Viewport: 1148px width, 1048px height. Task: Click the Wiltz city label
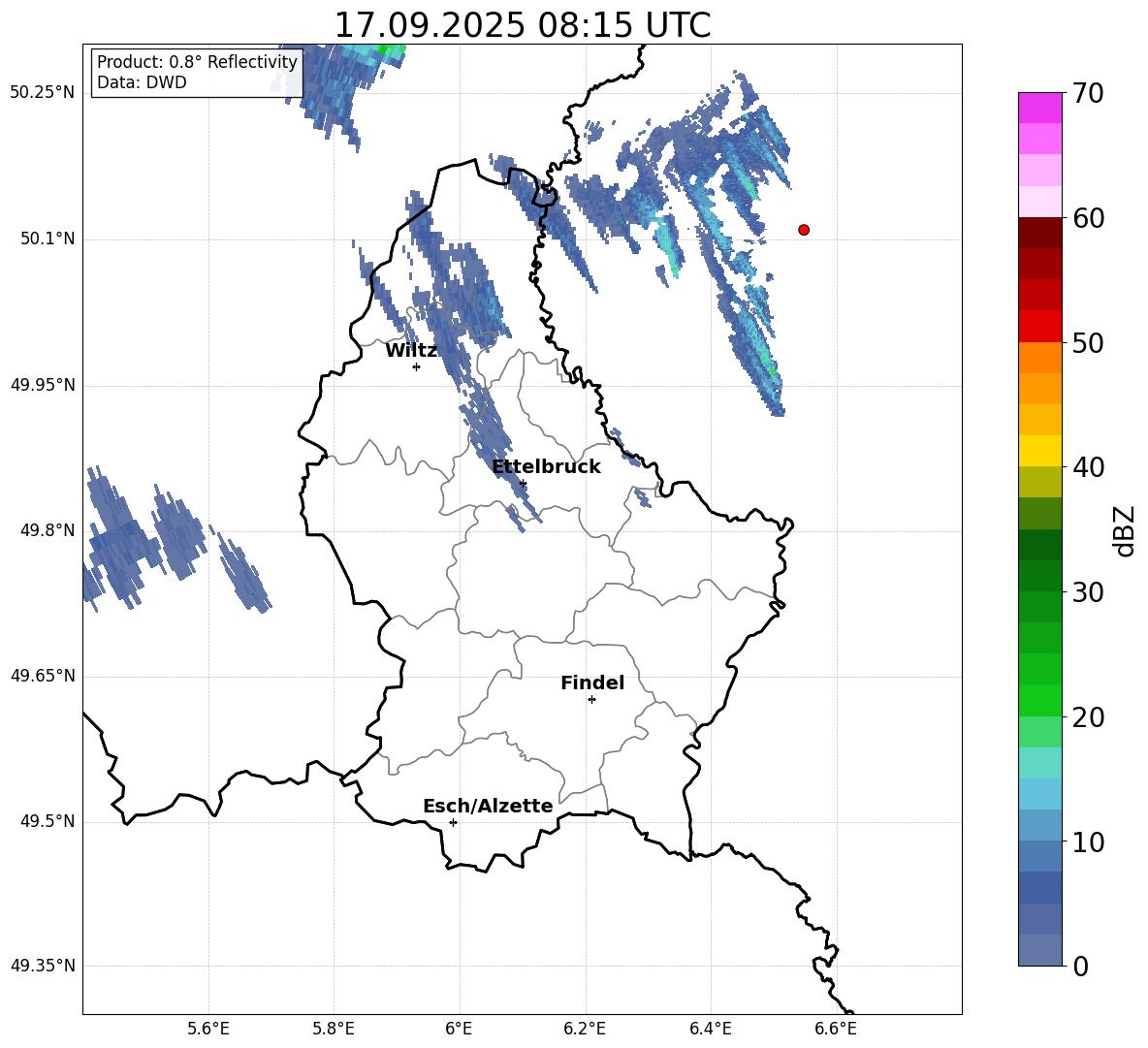[x=411, y=351]
